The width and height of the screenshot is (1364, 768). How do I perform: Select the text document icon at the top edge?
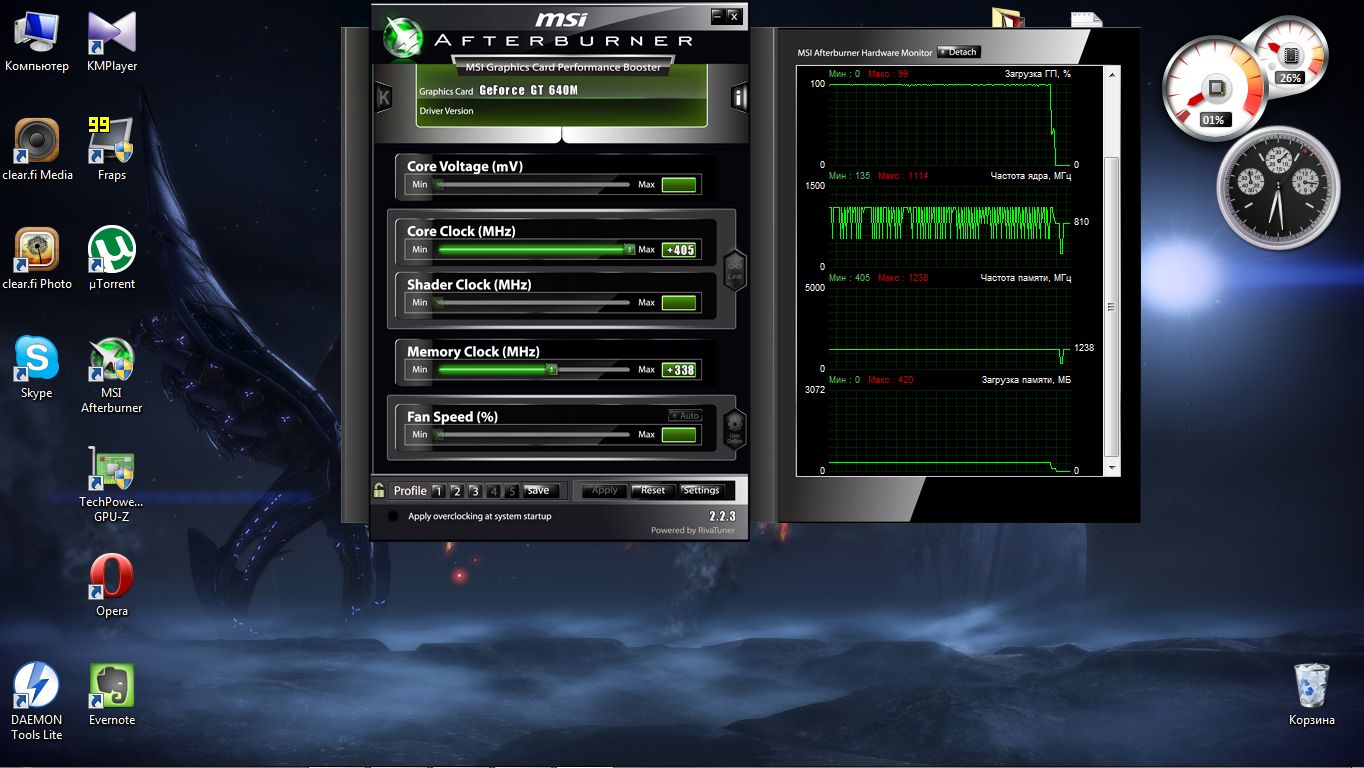pos(1086,18)
